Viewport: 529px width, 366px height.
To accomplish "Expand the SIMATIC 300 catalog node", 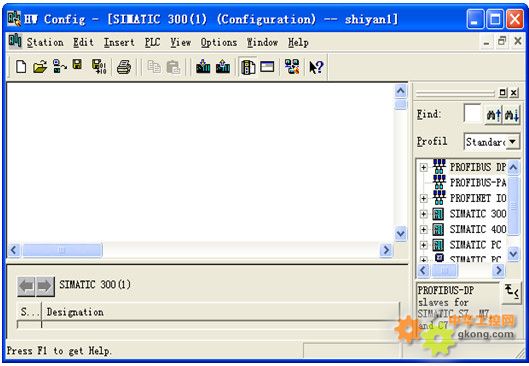I will coord(423,214).
